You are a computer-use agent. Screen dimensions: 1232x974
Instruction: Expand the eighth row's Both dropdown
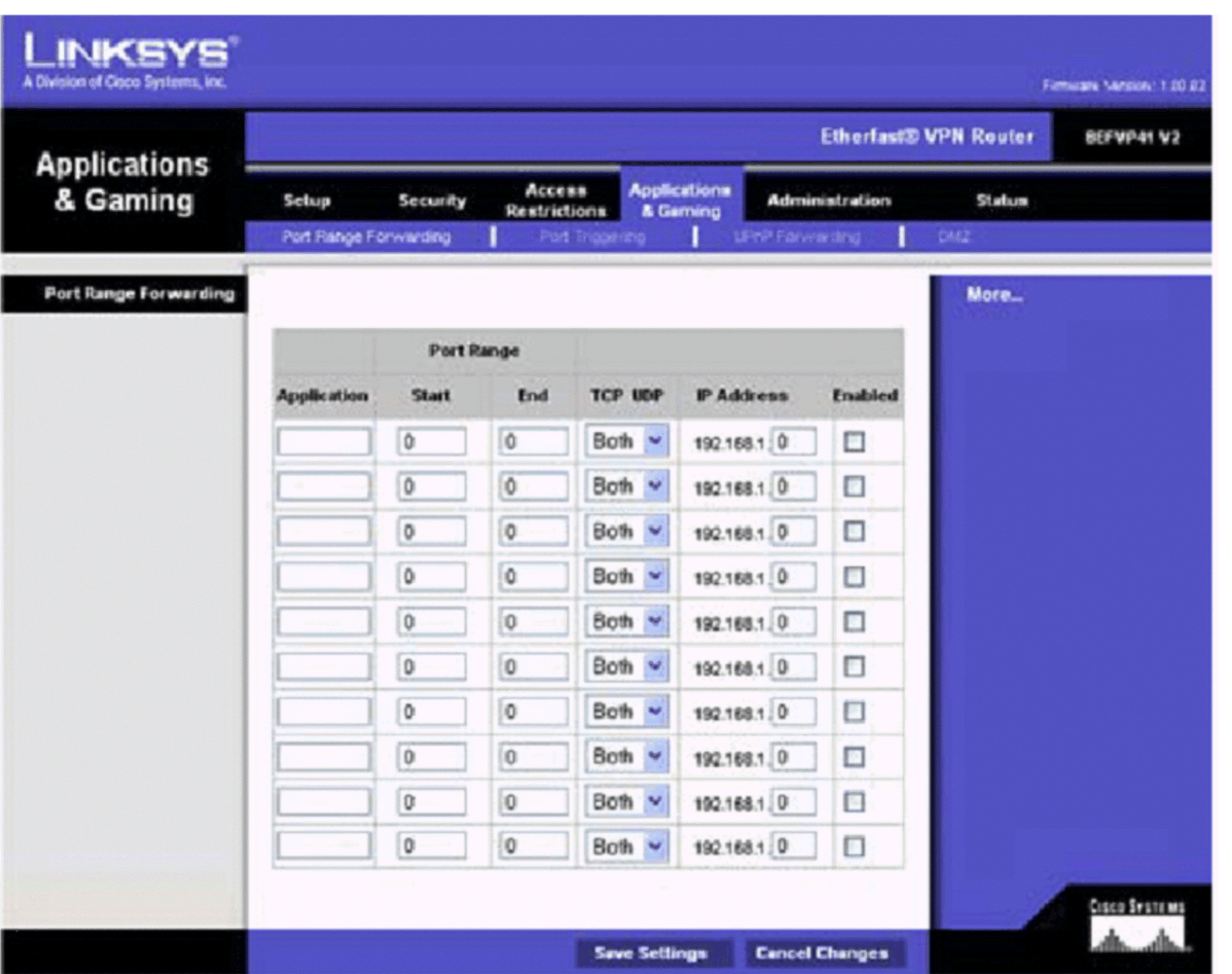click(x=627, y=757)
